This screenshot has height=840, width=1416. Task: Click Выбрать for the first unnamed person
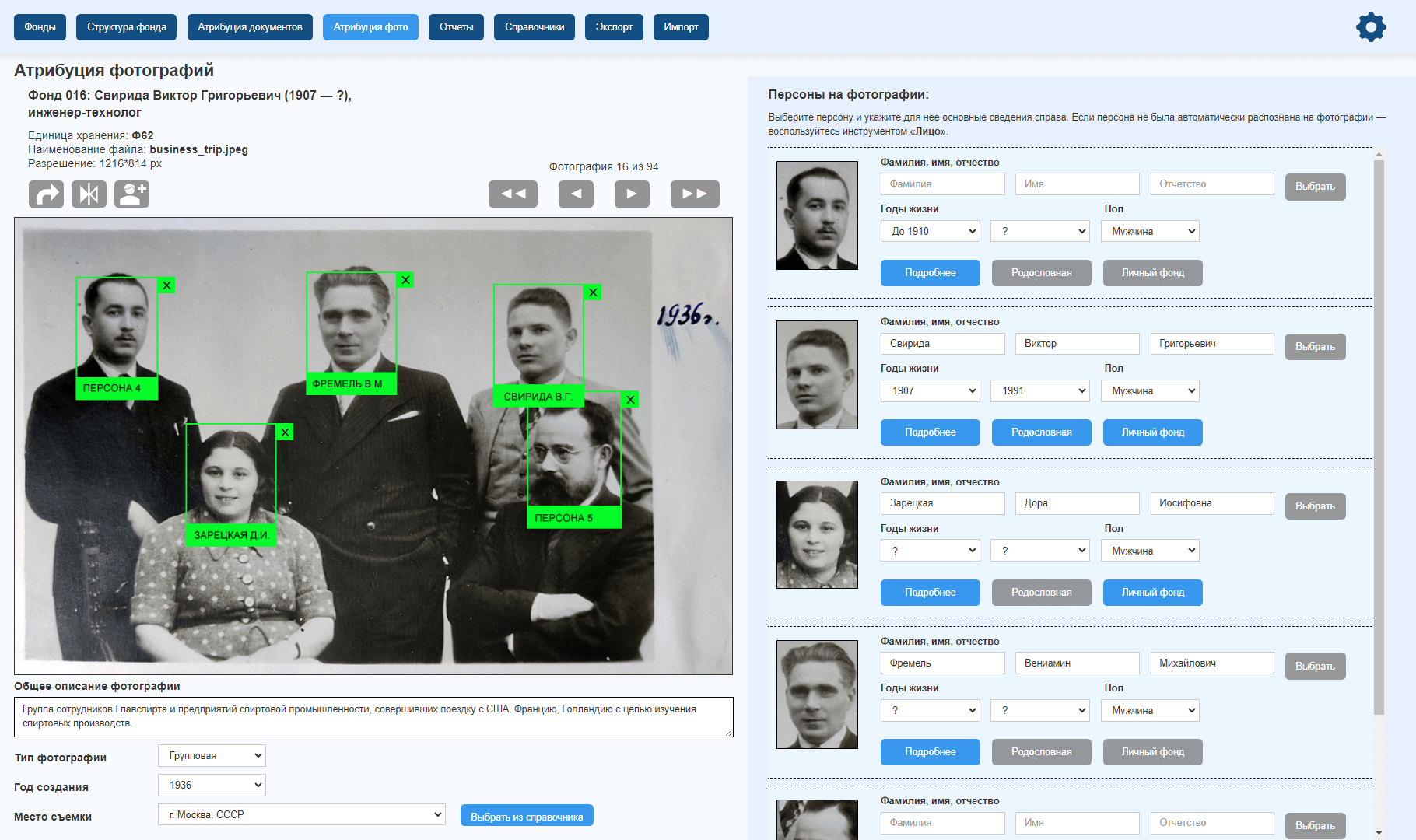click(1315, 187)
